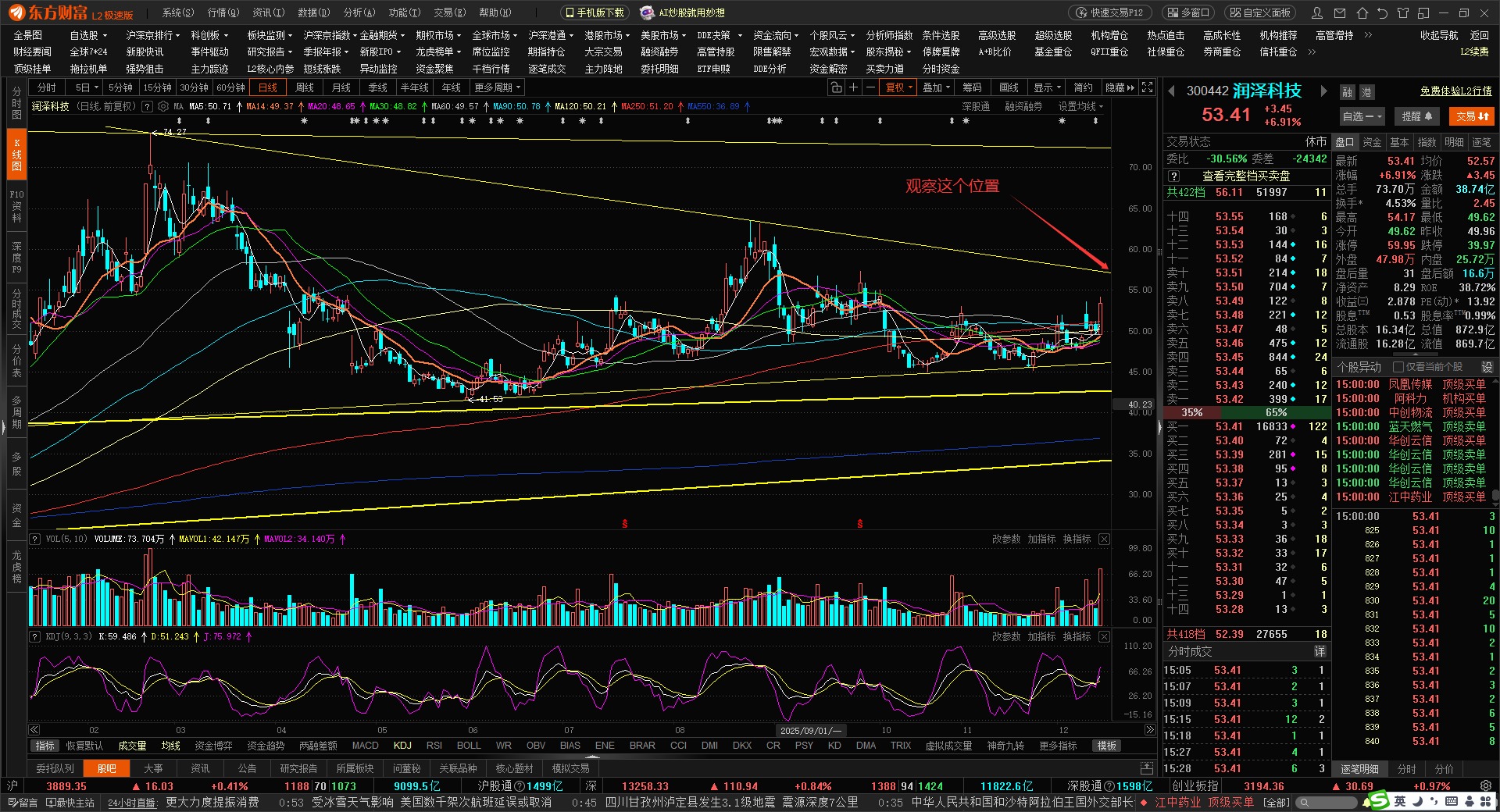
Task: Open chart settings gear beside 前复权
Action: point(163,106)
